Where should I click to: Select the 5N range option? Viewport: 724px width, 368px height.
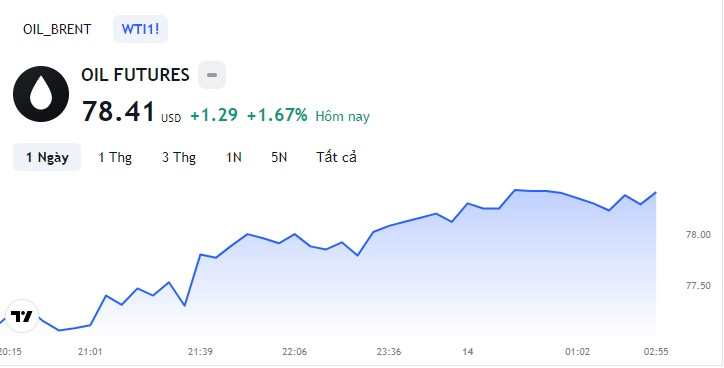point(279,157)
